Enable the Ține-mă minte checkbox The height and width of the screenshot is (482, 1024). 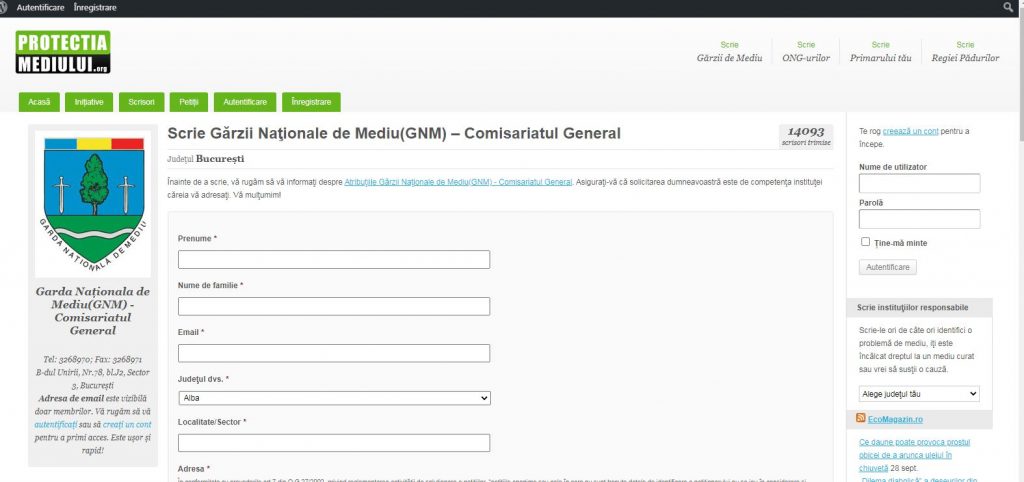pyautogui.click(x=866, y=242)
